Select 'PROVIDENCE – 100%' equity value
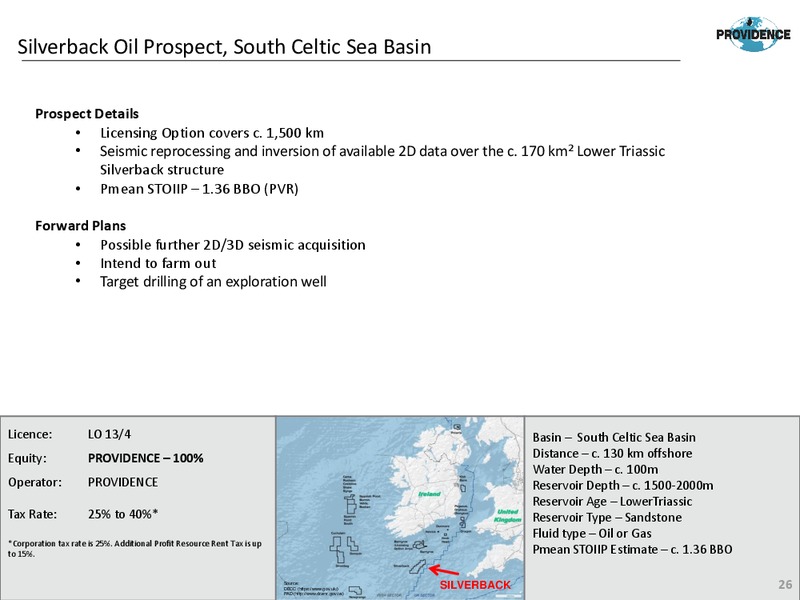This screenshot has height=600, width=800. (145, 458)
